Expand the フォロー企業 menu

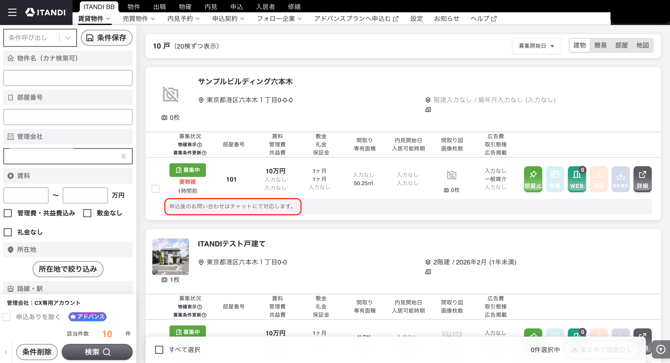(279, 18)
